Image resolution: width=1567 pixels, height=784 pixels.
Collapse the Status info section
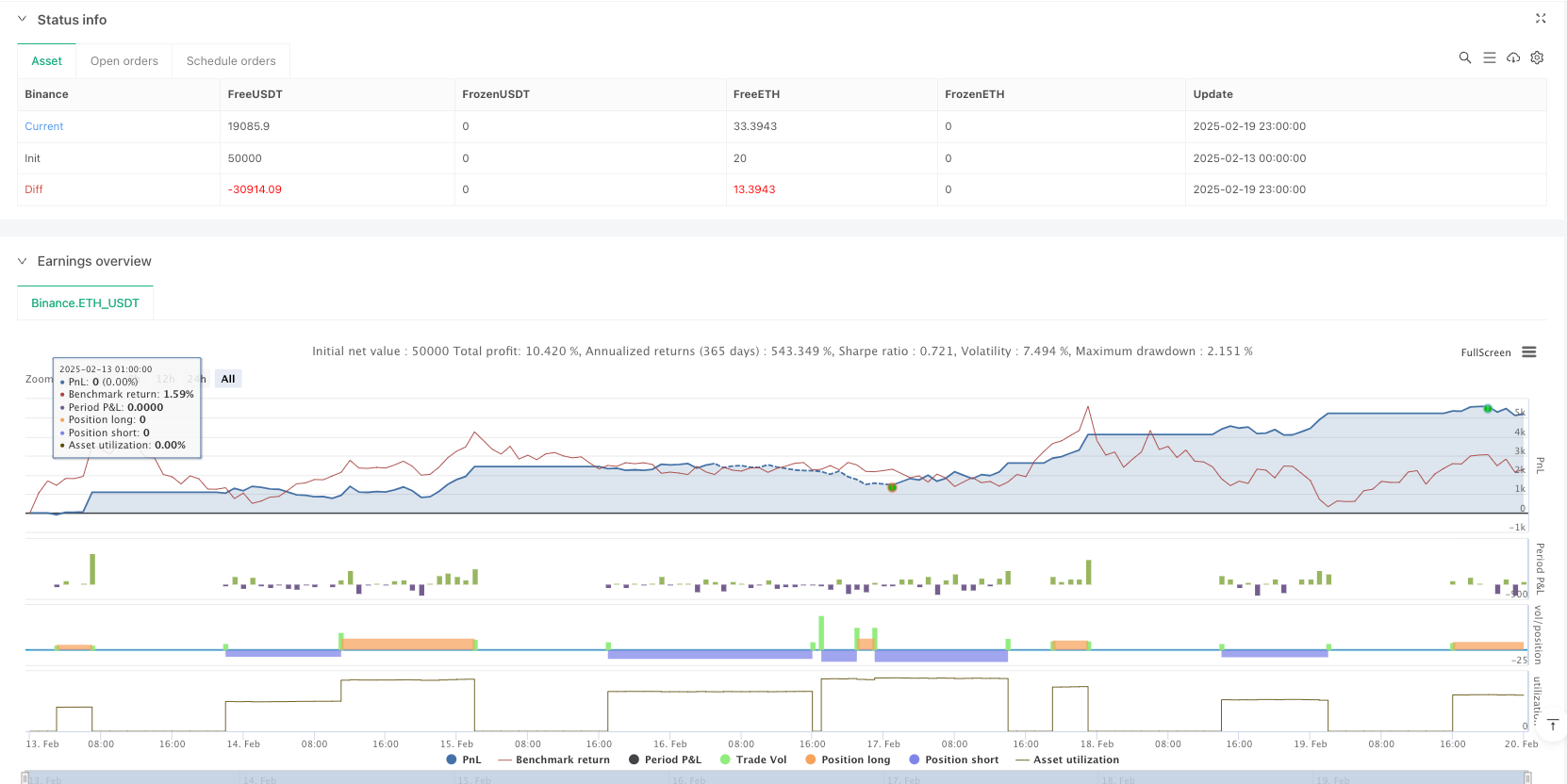pyautogui.click(x=23, y=19)
